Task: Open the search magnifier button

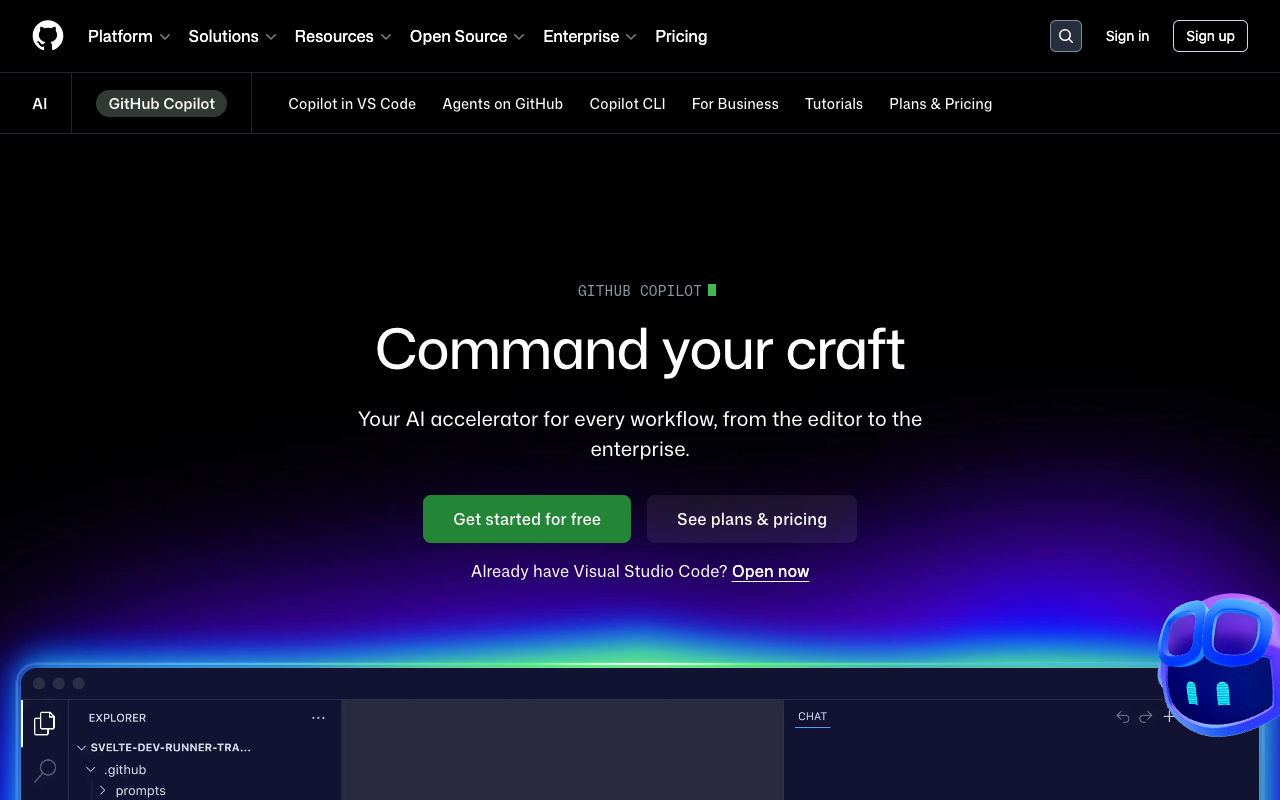Action: [x=1066, y=36]
